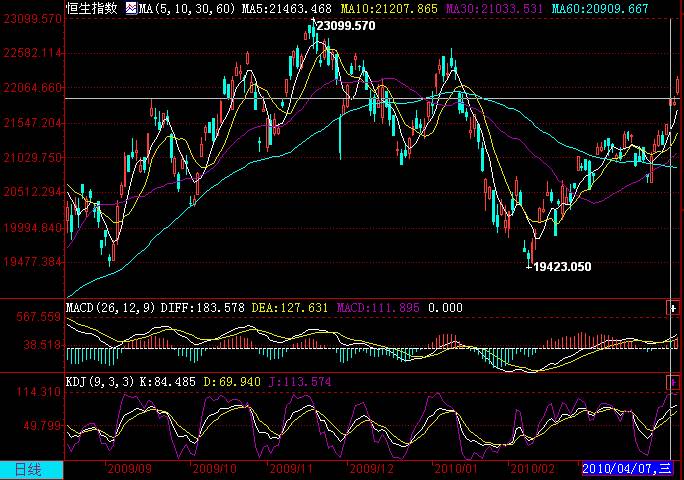Click the 20512.294 price axis label
Viewport: 684px width, 480px height.
33,192
